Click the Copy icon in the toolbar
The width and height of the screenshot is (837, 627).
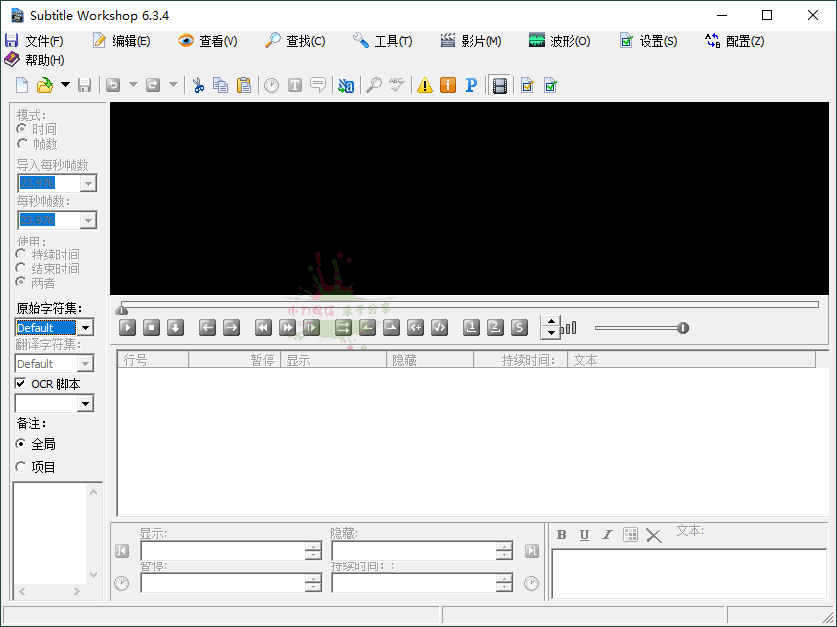[x=221, y=85]
